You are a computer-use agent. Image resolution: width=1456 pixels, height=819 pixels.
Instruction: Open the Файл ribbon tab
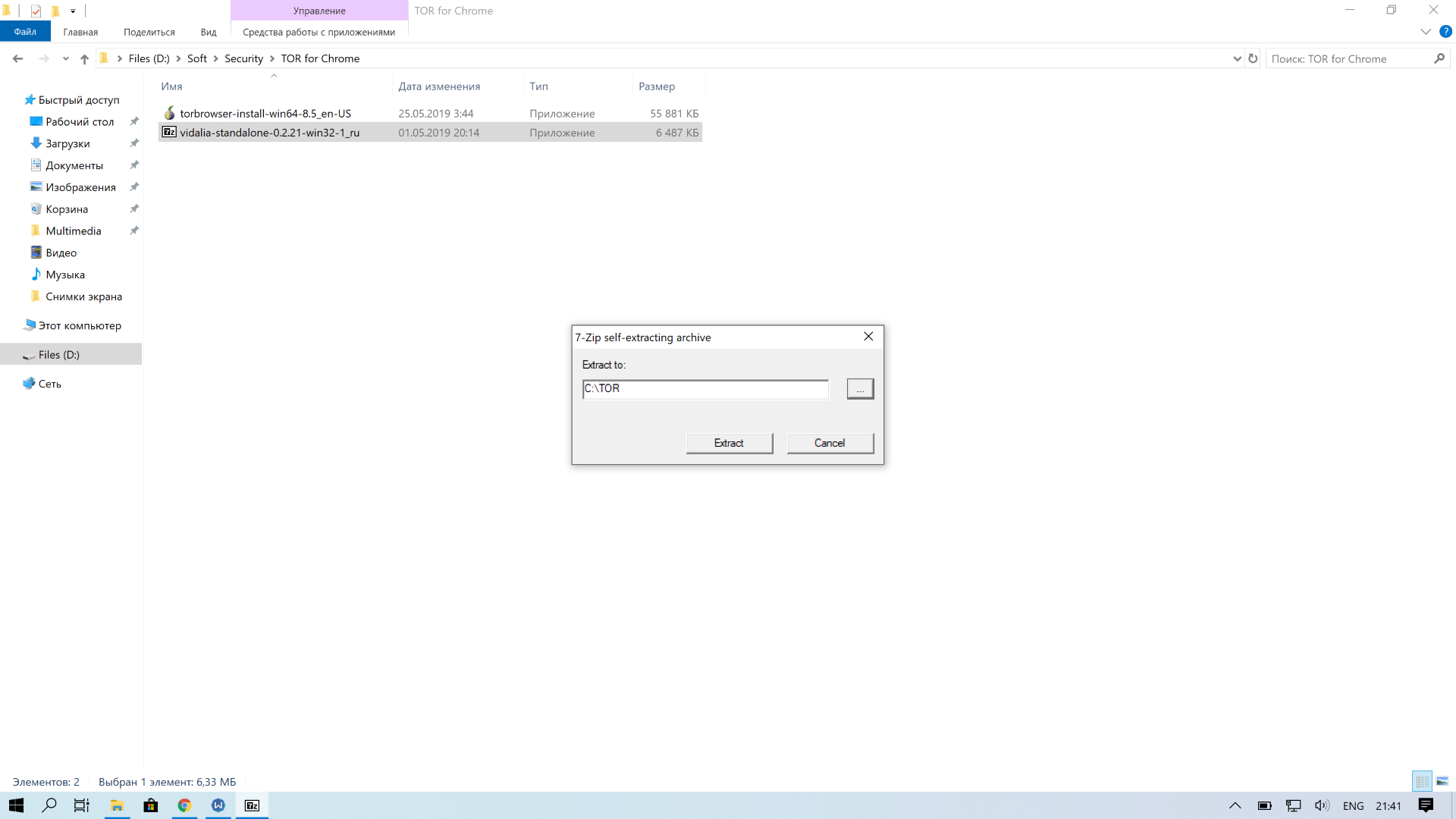click(25, 32)
